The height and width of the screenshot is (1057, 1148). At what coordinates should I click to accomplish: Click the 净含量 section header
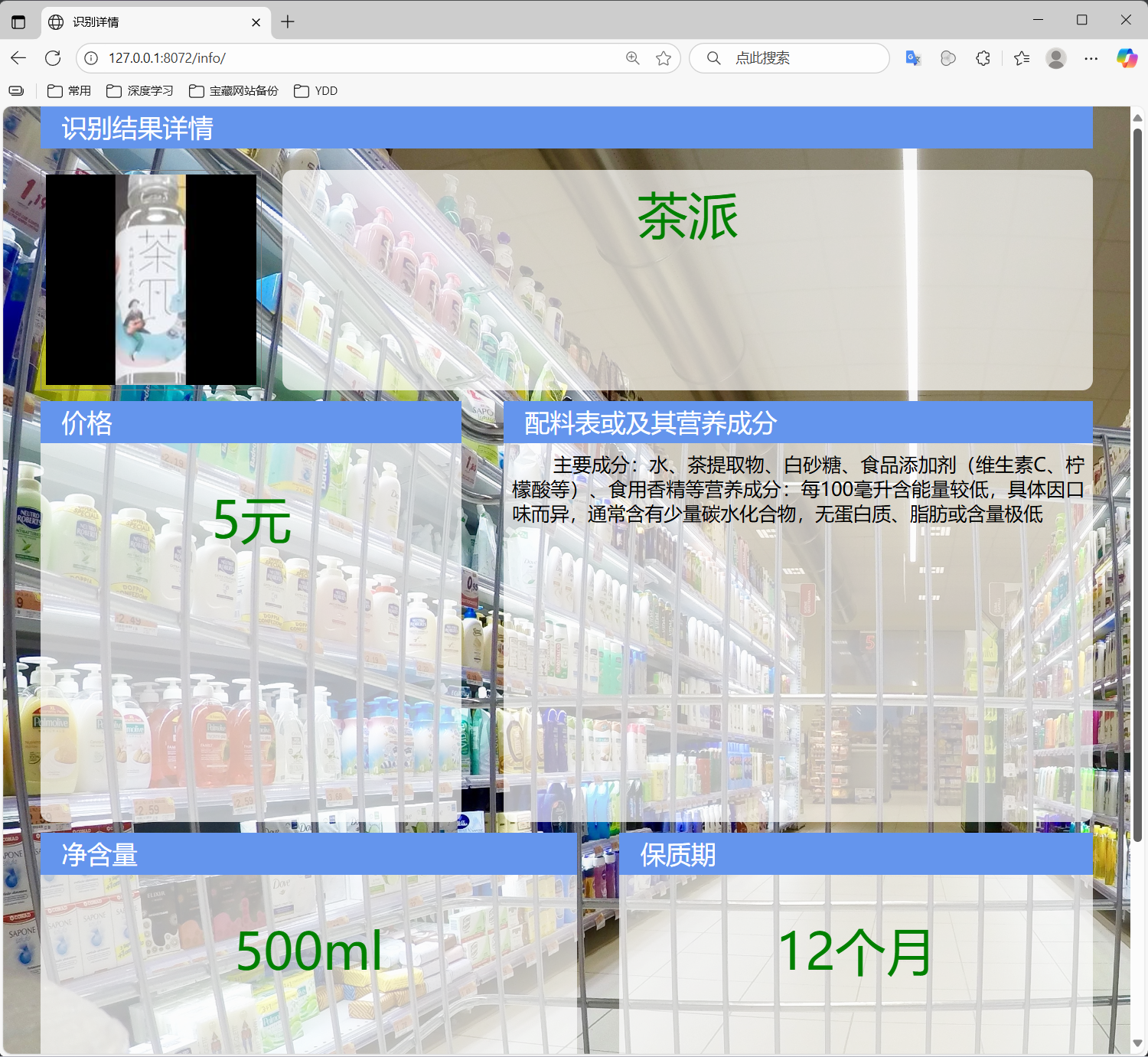pos(308,854)
